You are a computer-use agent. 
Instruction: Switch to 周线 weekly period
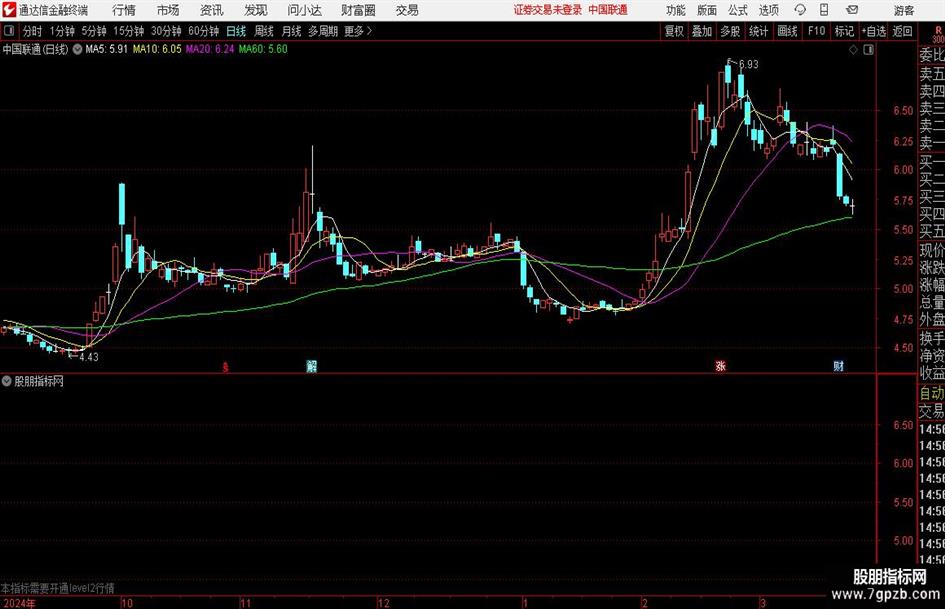(x=264, y=31)
